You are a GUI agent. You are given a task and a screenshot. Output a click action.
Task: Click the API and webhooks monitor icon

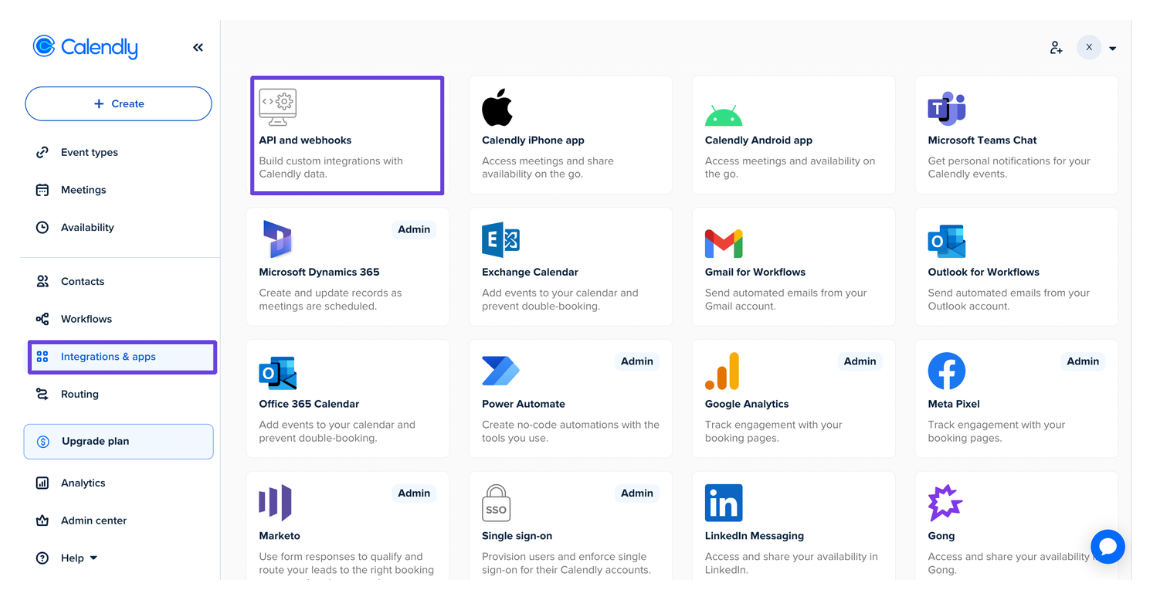coord(278,107)
